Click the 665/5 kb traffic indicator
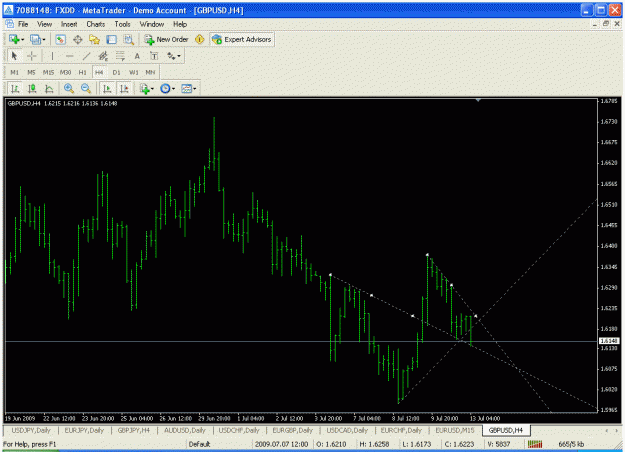The width and height of the screenshot is (625, 452). click(571, 444)
